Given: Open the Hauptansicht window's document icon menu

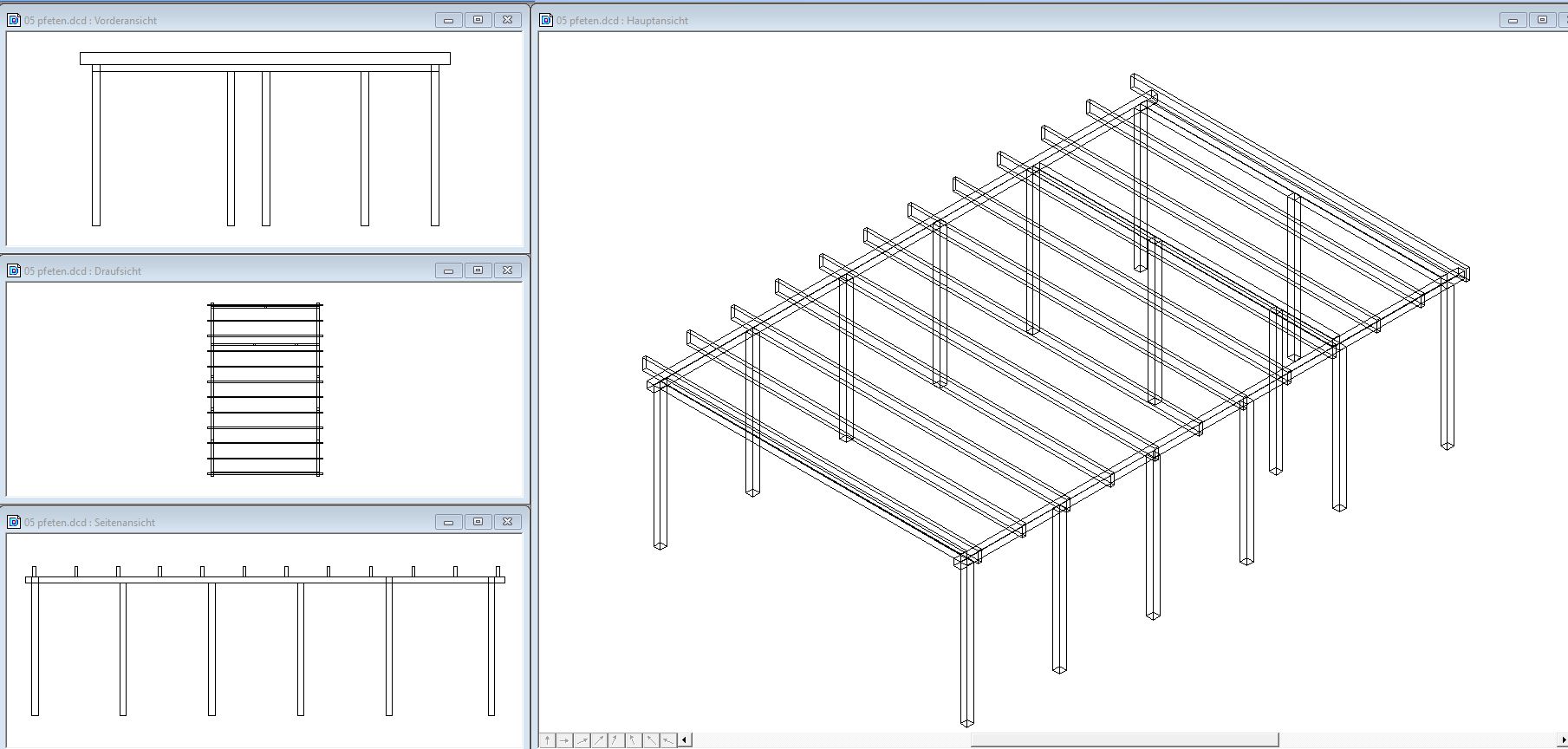Looking at the screenshot, I should click(546, 20).
